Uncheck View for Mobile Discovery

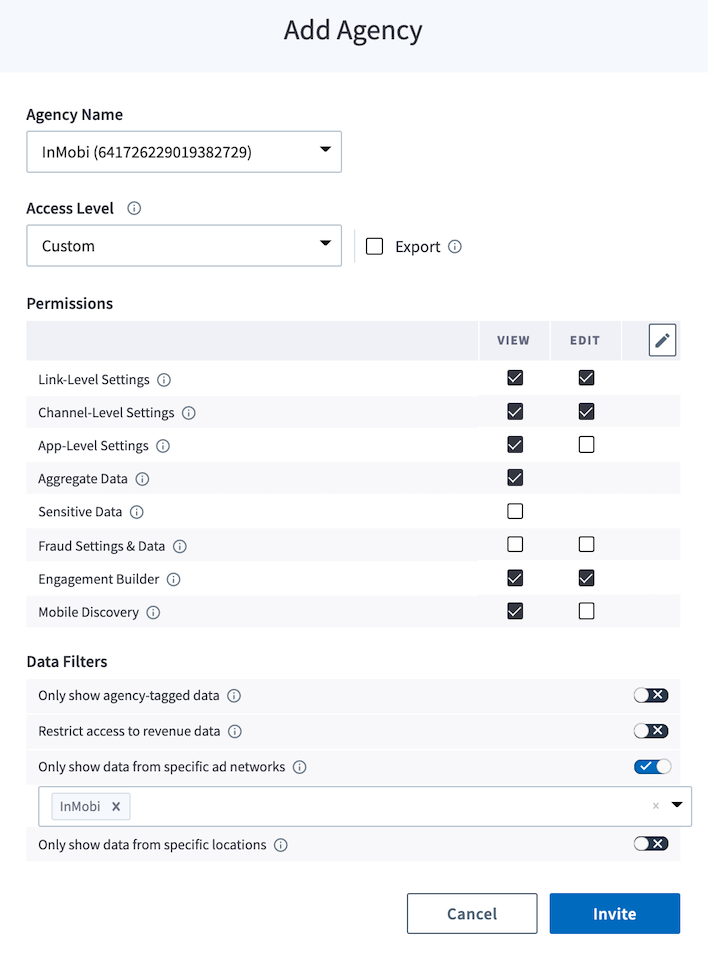click(515, 611)
